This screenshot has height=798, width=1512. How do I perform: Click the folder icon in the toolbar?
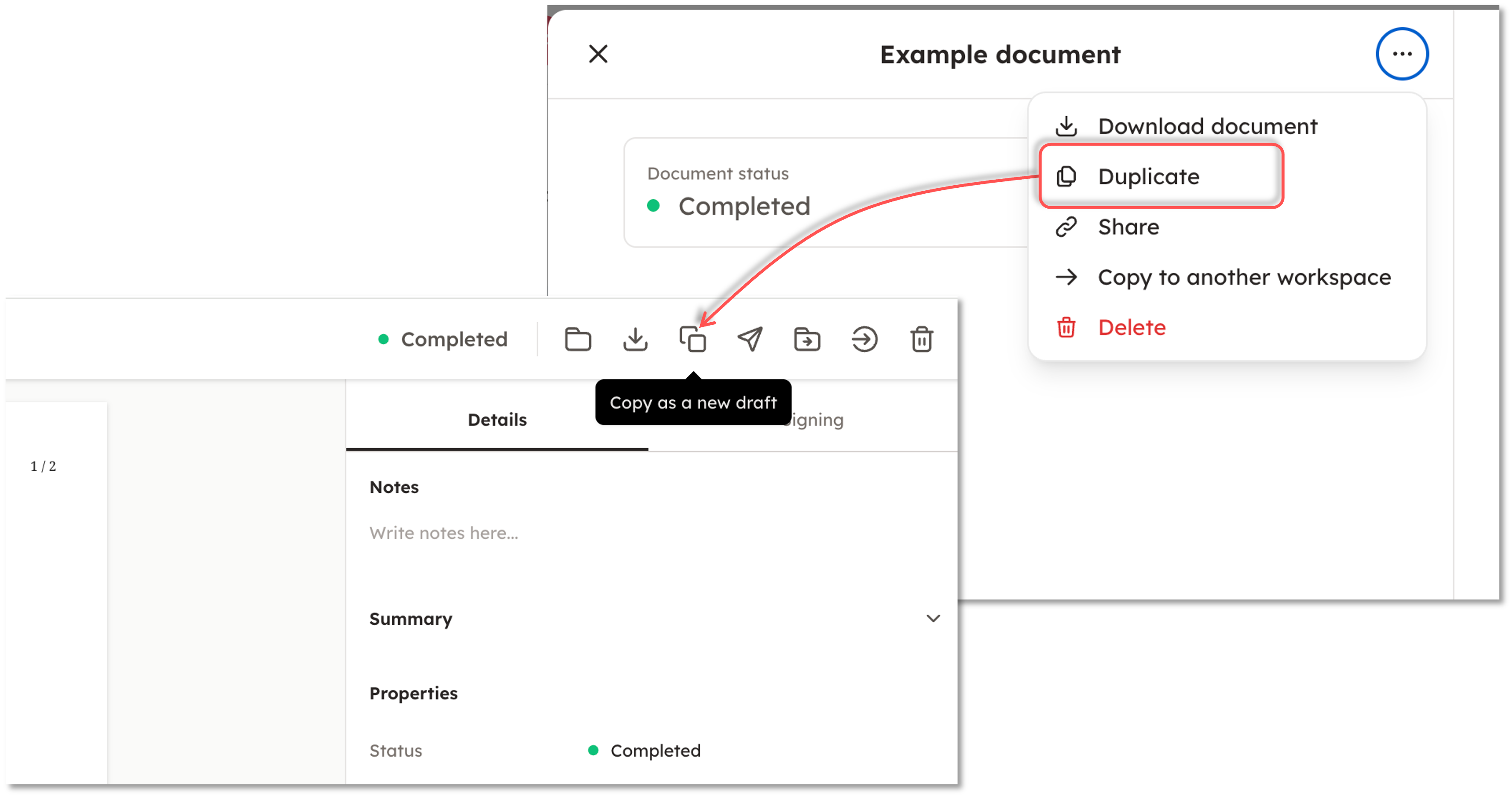coord(578,339)
